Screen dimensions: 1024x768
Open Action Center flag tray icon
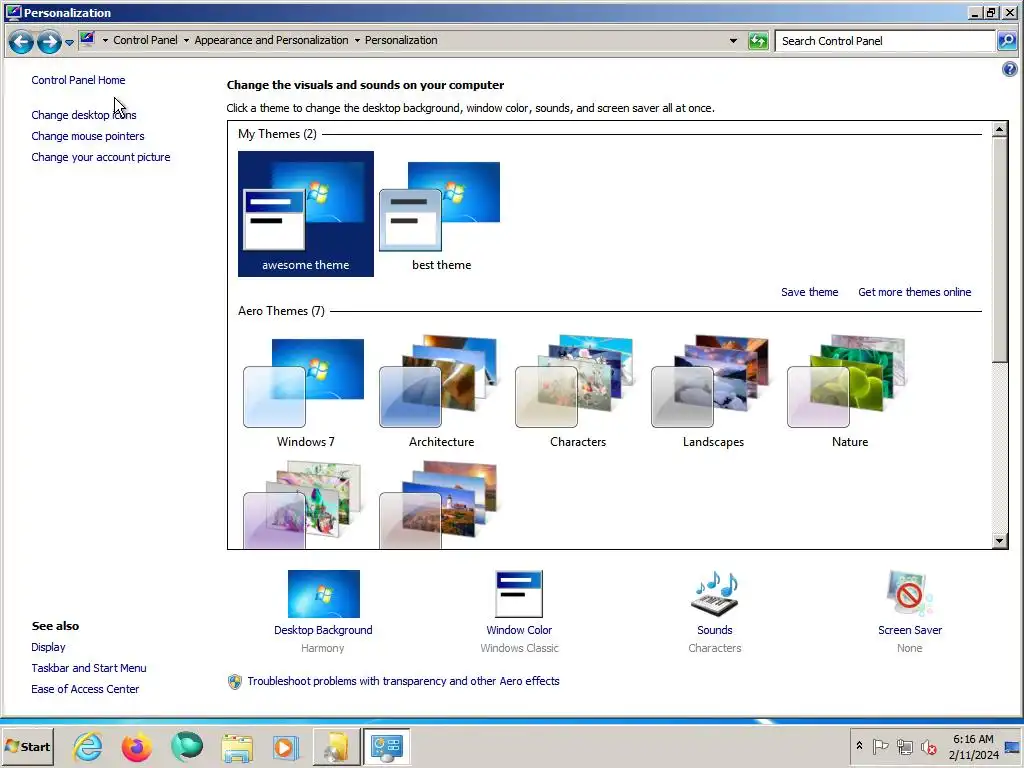[x=880, y=746]
